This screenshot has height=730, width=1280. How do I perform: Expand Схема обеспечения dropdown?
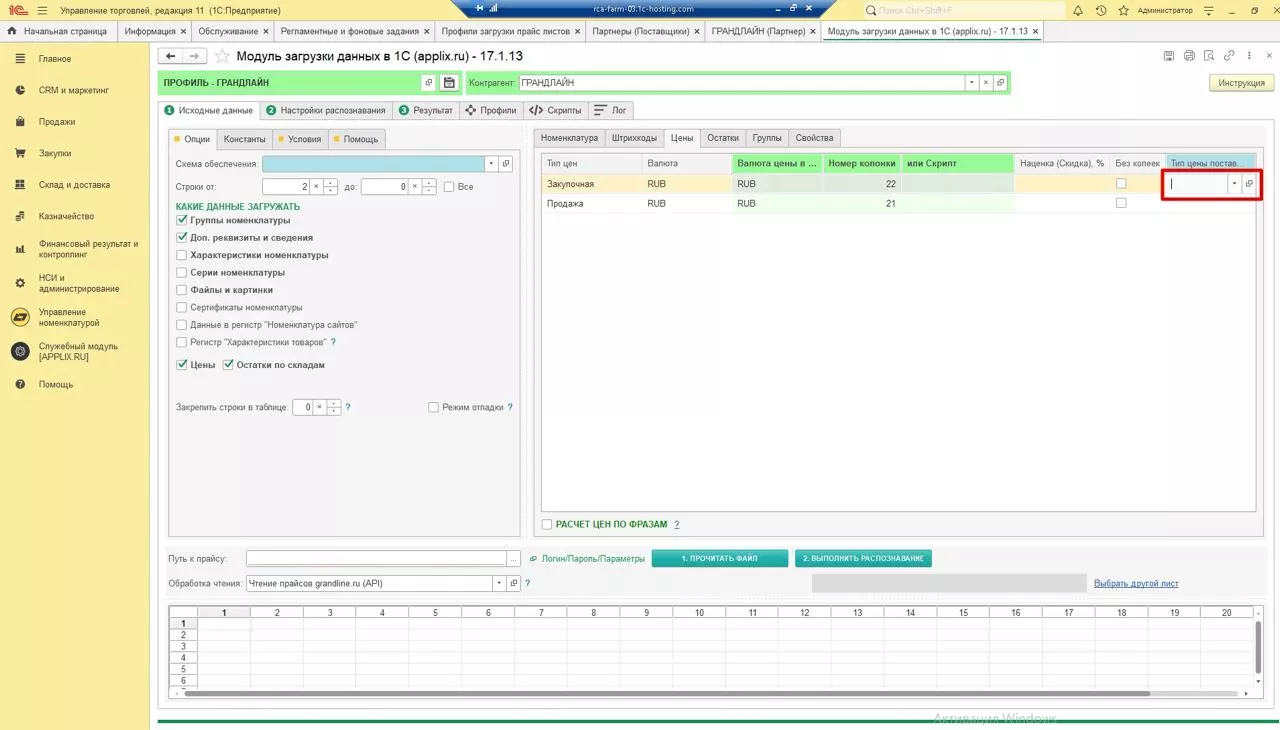pyautogui.click(x=491, y=163)
